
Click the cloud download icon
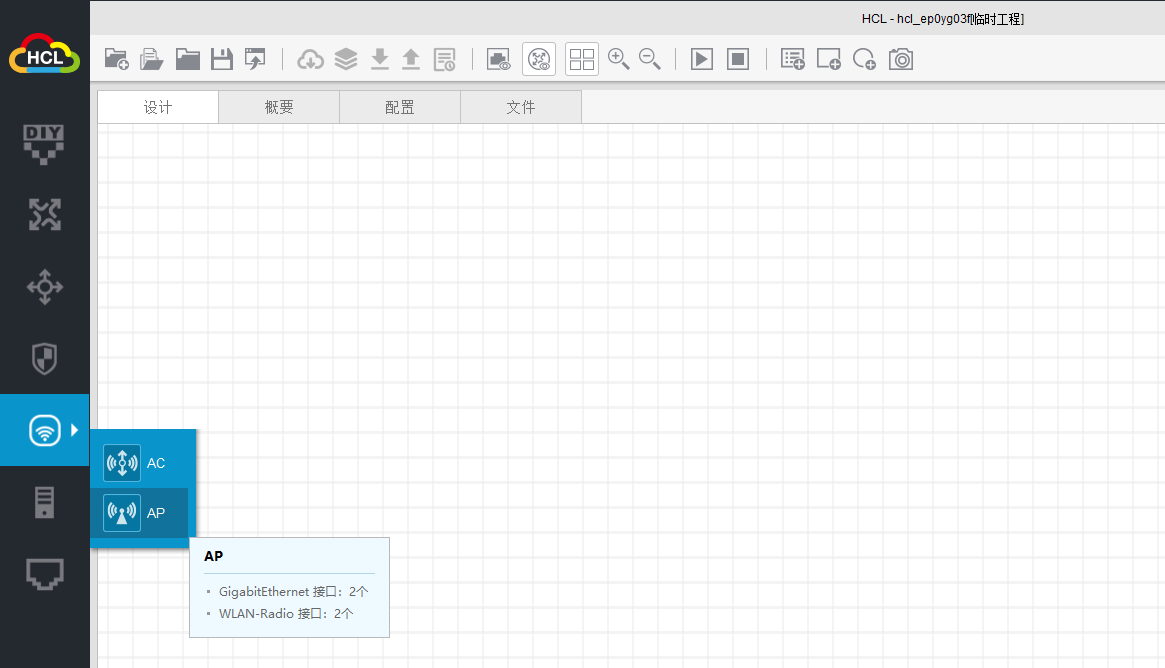click(x=310, y=59)
